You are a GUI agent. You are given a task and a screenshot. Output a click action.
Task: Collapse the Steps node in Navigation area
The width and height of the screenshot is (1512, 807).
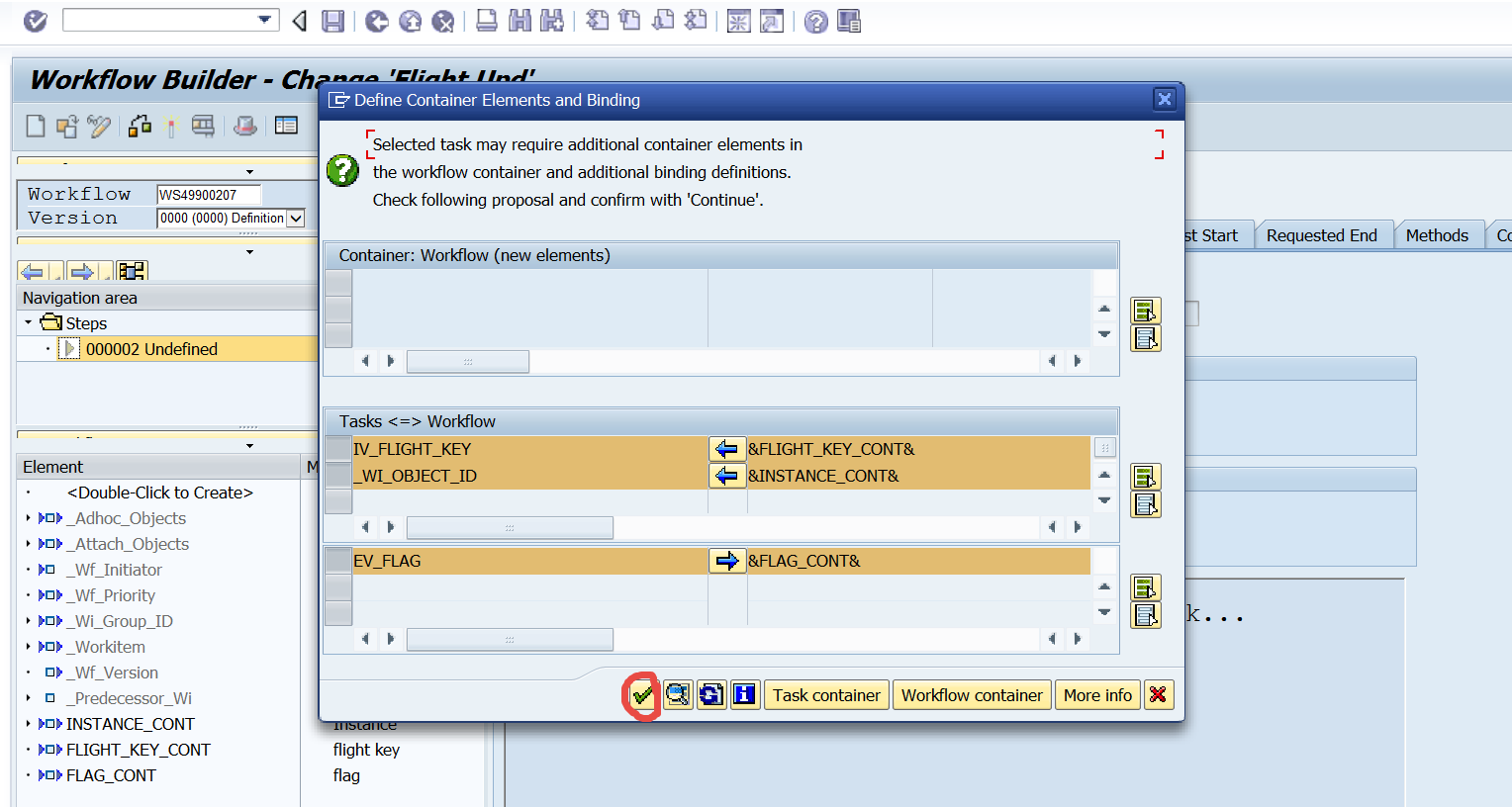[27, 322]
